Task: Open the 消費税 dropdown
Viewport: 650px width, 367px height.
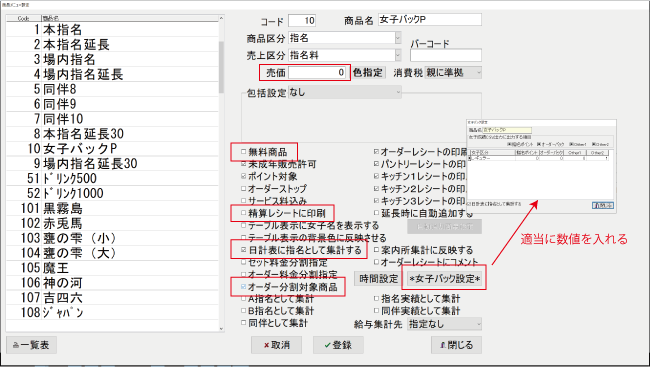Action: tap(454, 73)
